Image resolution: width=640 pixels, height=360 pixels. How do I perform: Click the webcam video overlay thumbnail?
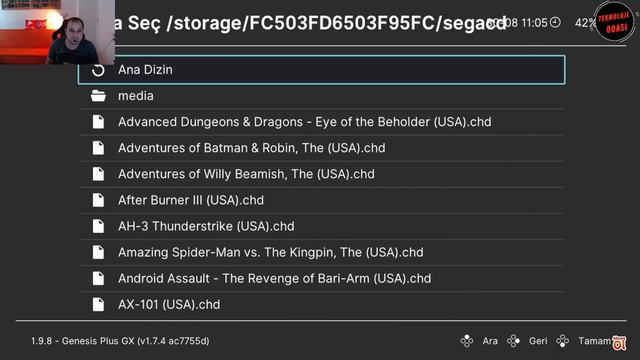point(57,32)
